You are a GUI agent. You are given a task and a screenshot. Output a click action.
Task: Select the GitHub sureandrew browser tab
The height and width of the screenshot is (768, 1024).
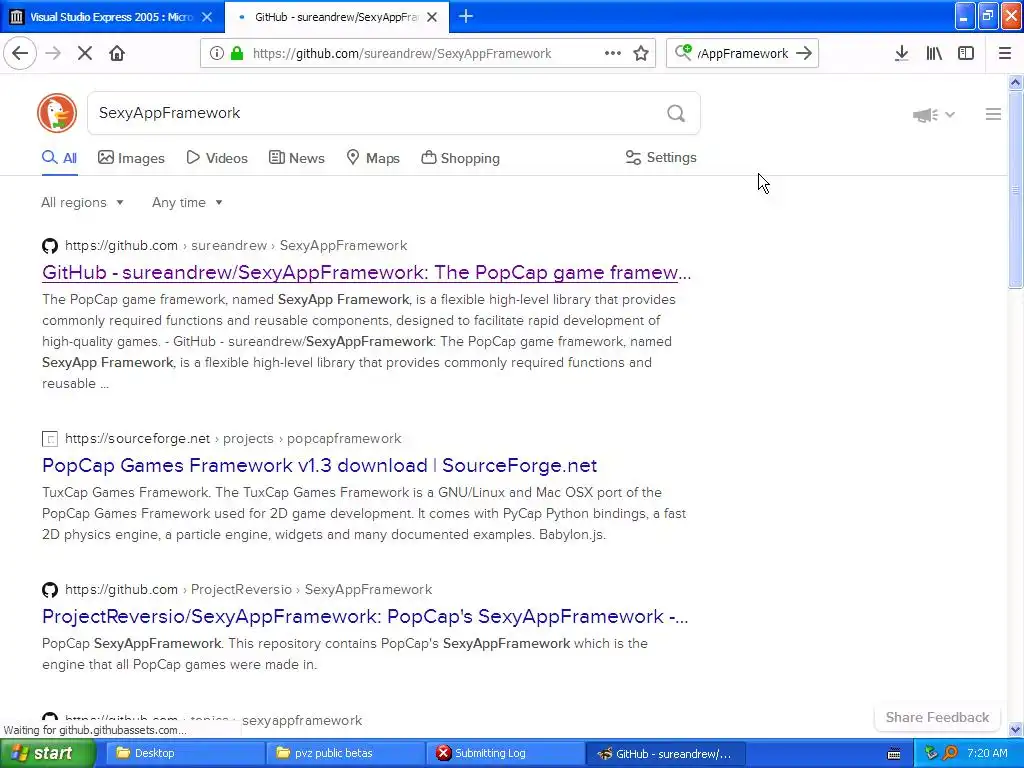(x=336, y=17)
